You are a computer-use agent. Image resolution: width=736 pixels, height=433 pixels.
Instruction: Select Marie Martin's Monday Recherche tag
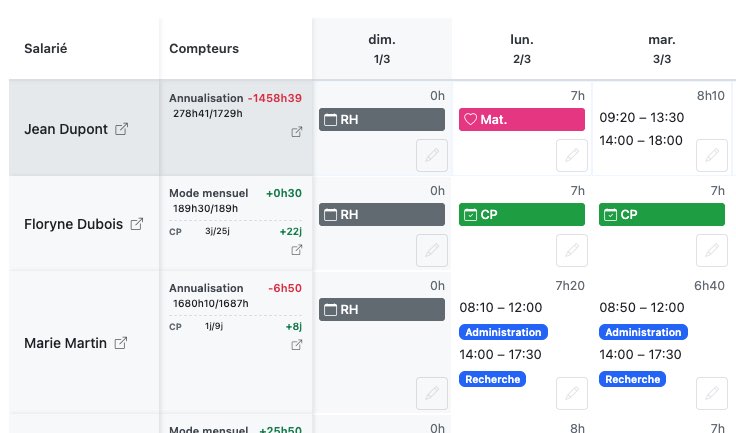click(x=492, y=379)
